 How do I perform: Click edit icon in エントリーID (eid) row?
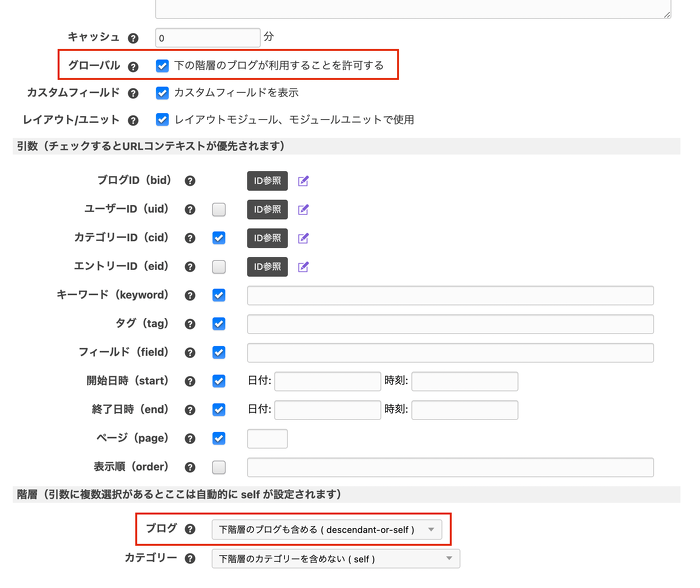pos(303,267)
